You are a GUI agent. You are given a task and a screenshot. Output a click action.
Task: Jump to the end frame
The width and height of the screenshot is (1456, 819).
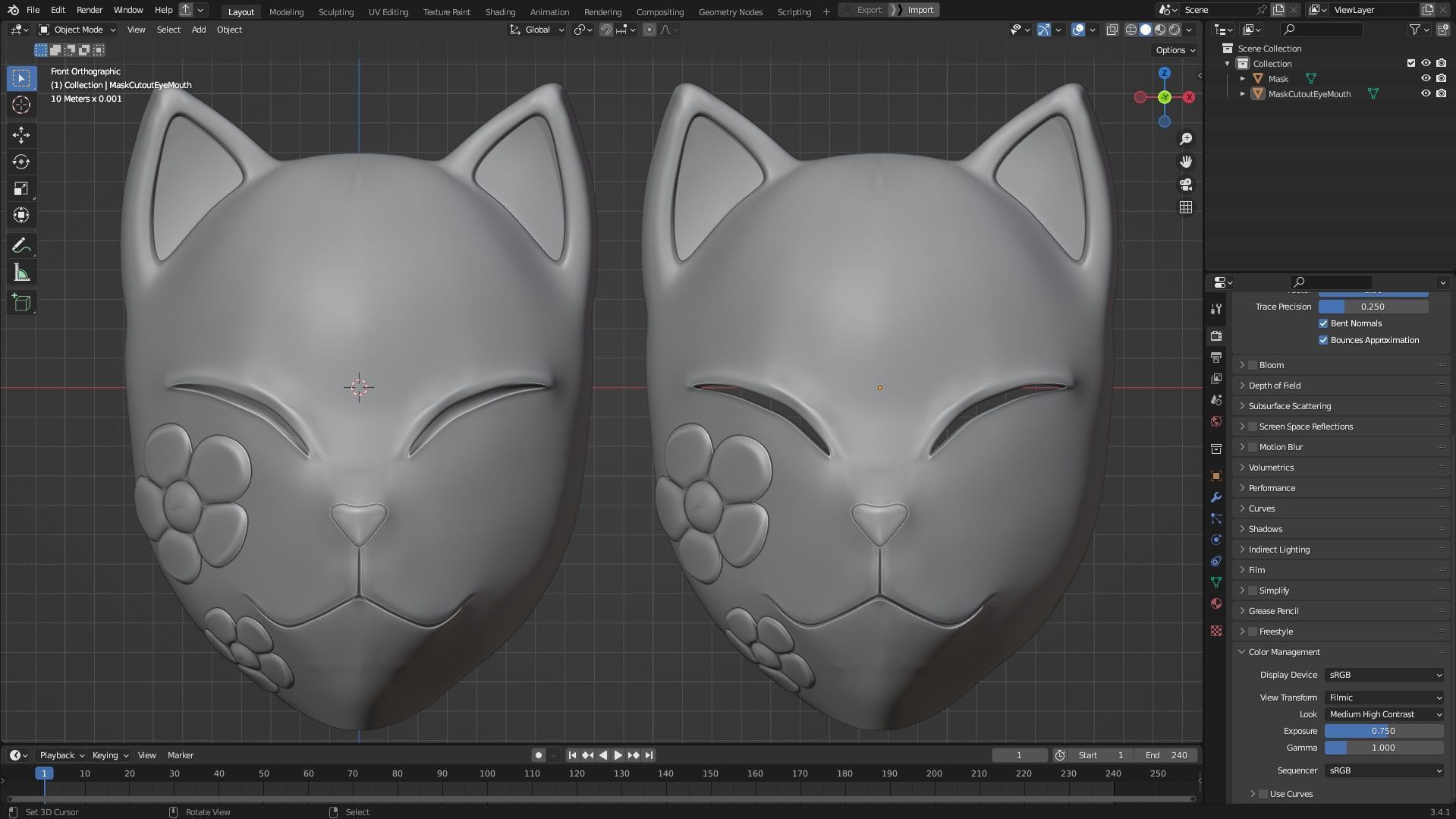tap(649, 755)
